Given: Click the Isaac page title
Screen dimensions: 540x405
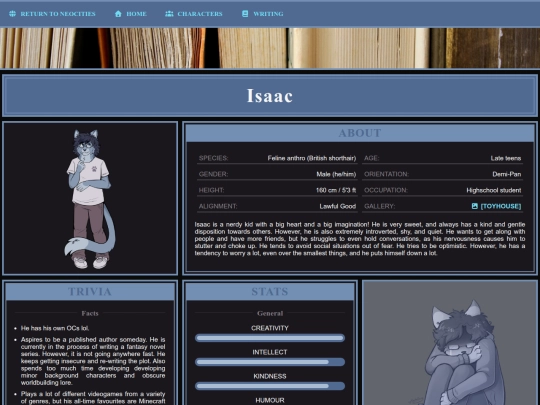Looking at the screenshot, I should pos(270,96).
